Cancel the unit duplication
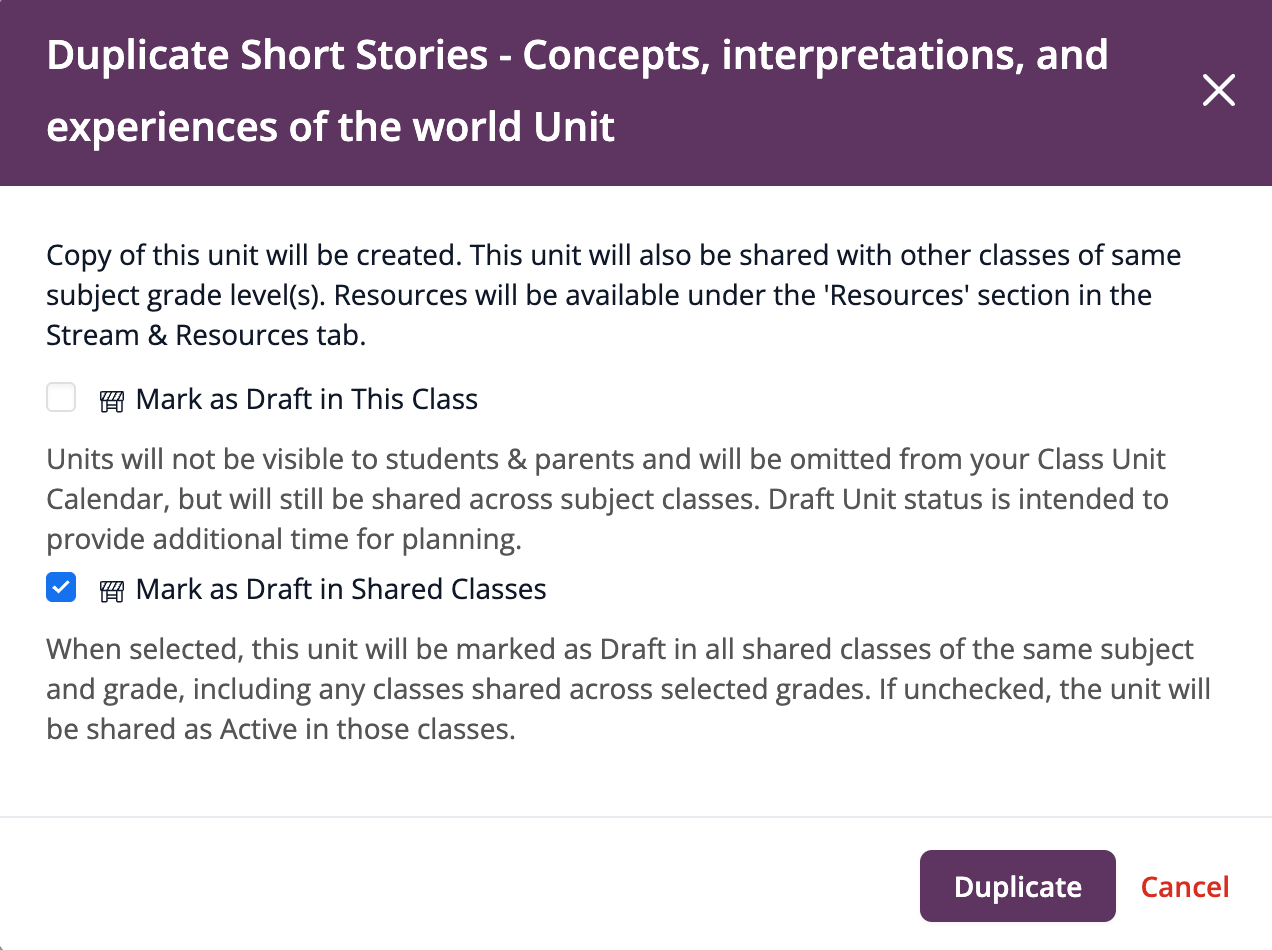This screenshot has width=1272, height=950. click(1185, 887)
